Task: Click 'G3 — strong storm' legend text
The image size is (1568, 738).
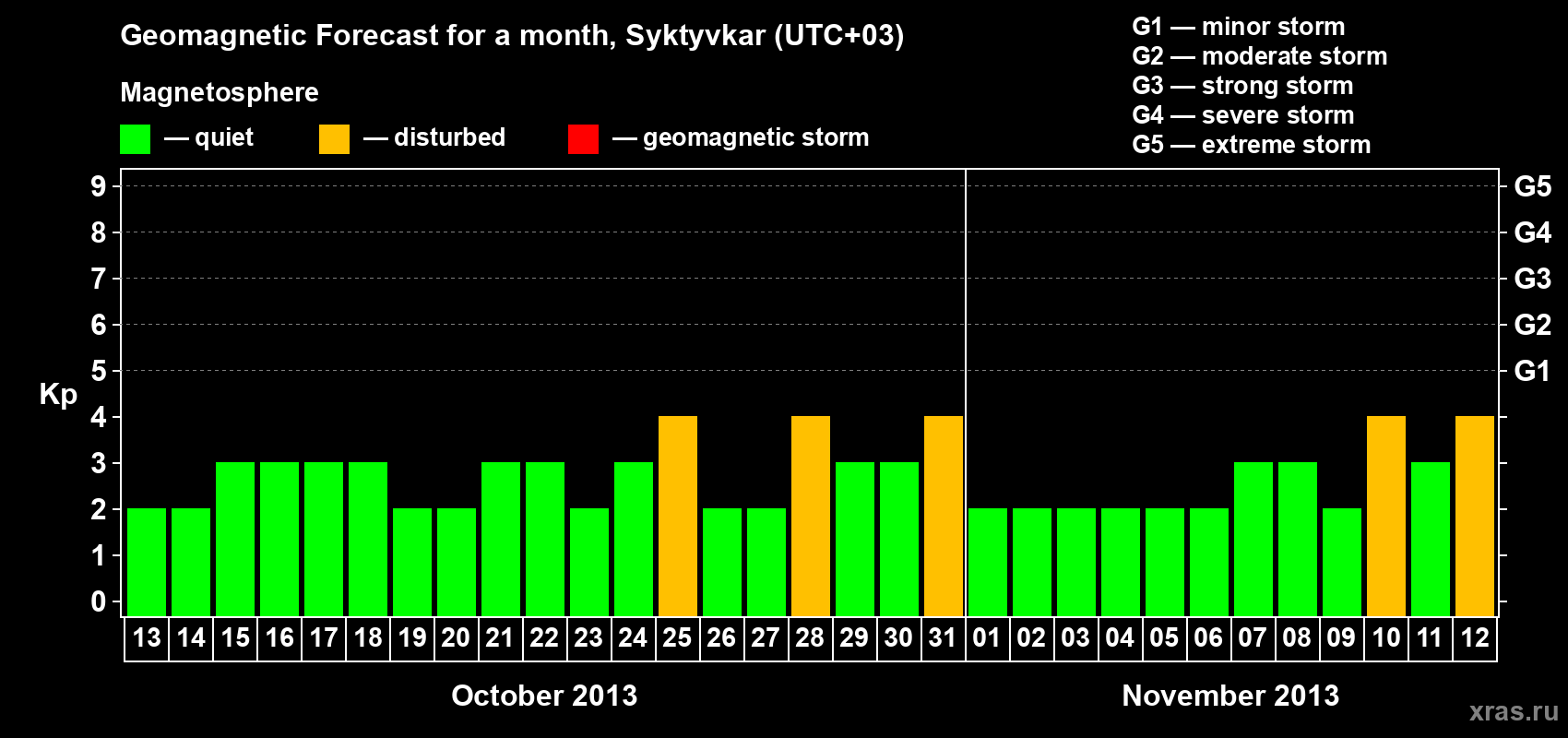Action: (x=1242, y=86)
